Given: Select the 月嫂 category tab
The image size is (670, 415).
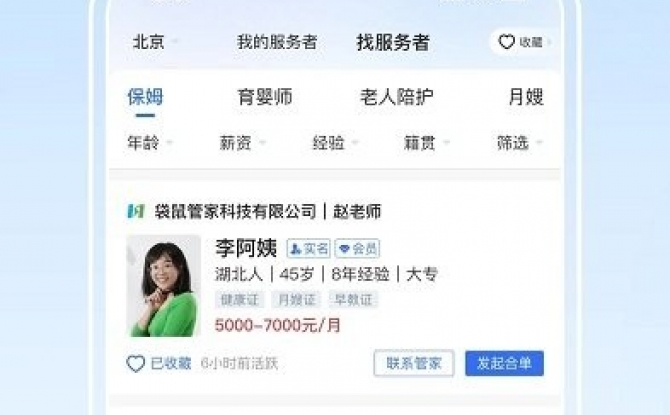Looking at the screenshot, I should (x=526, y=97).
